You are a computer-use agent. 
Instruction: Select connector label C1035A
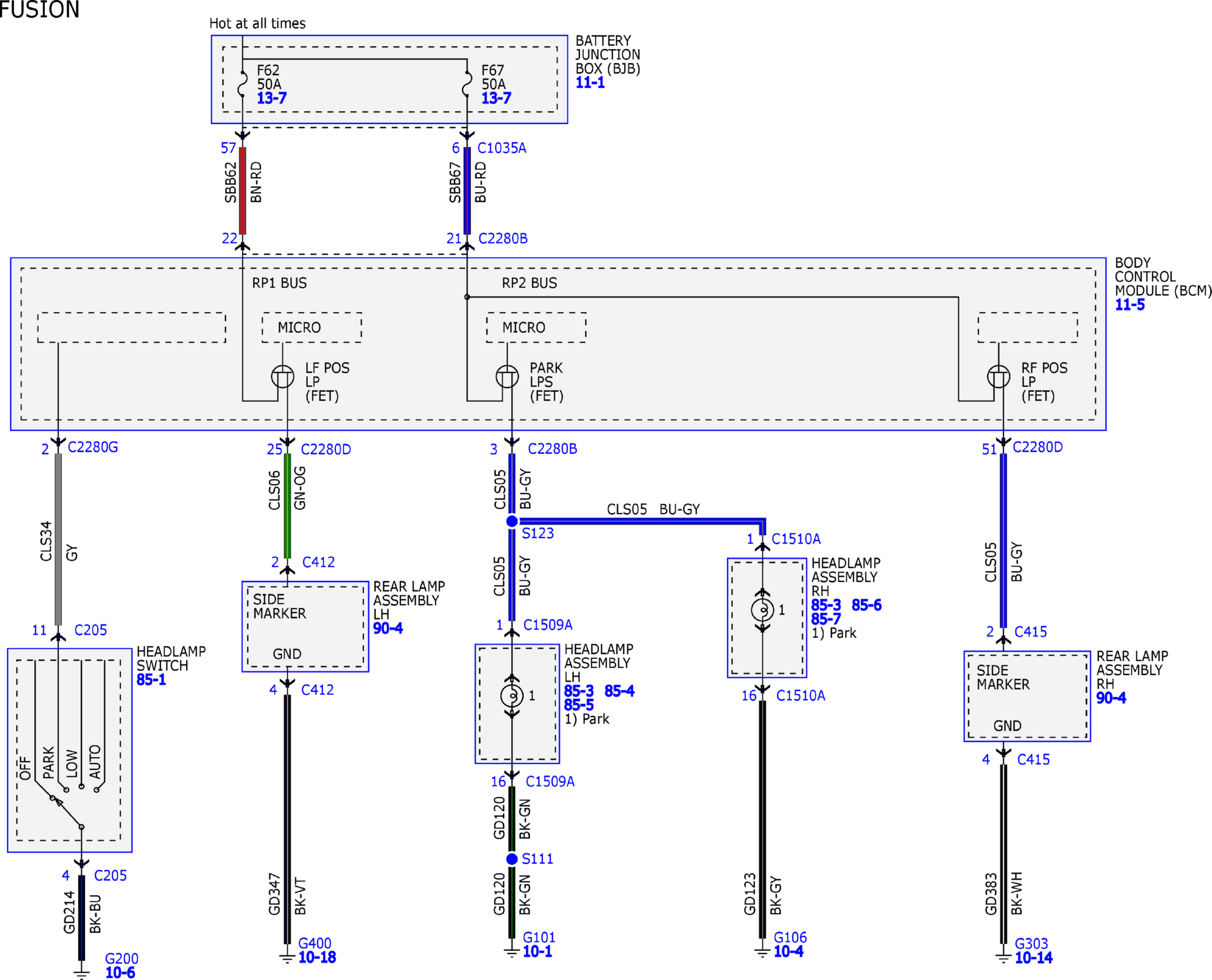[502, 148]
